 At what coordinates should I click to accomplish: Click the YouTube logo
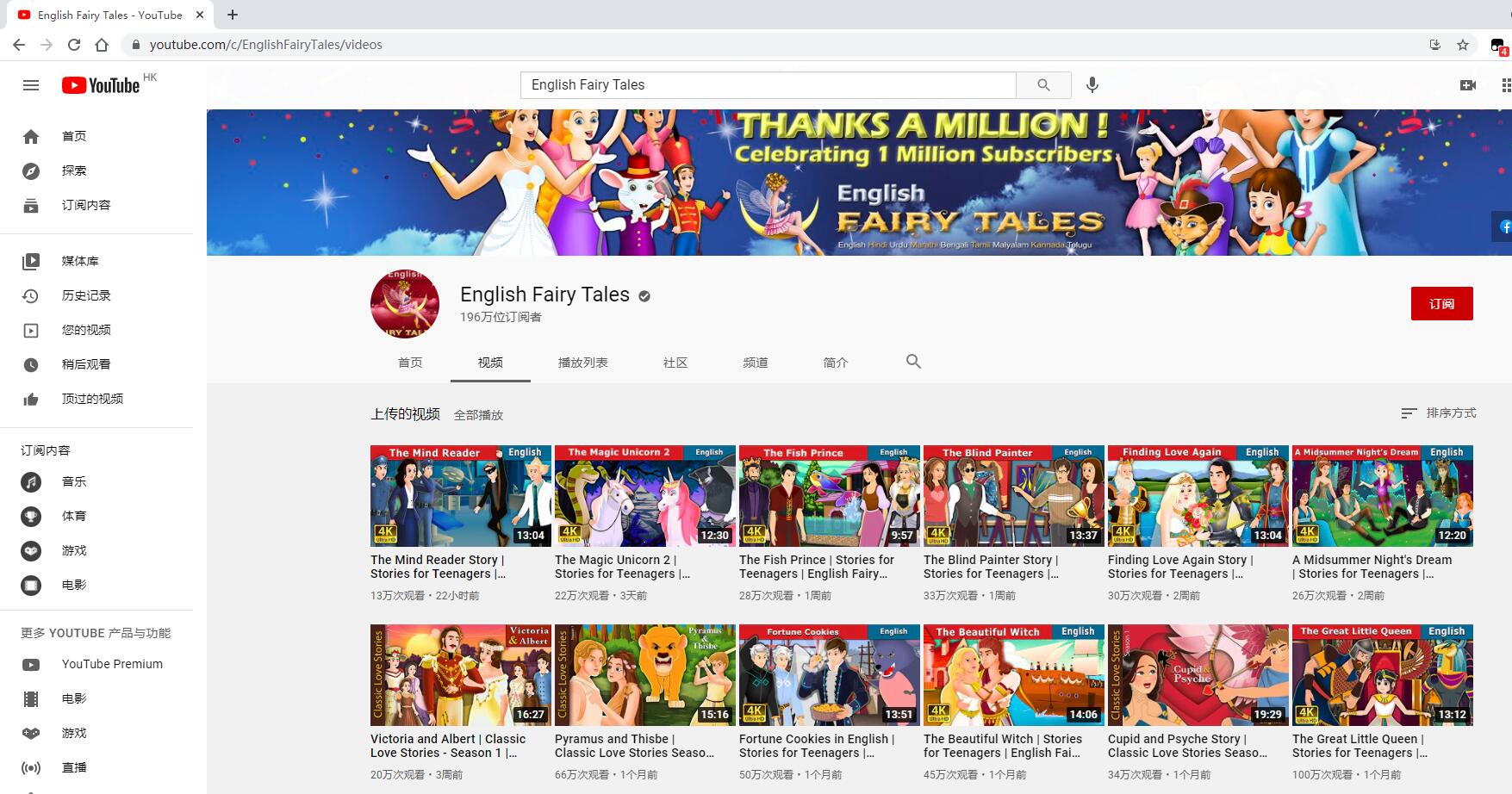(101, 85)
